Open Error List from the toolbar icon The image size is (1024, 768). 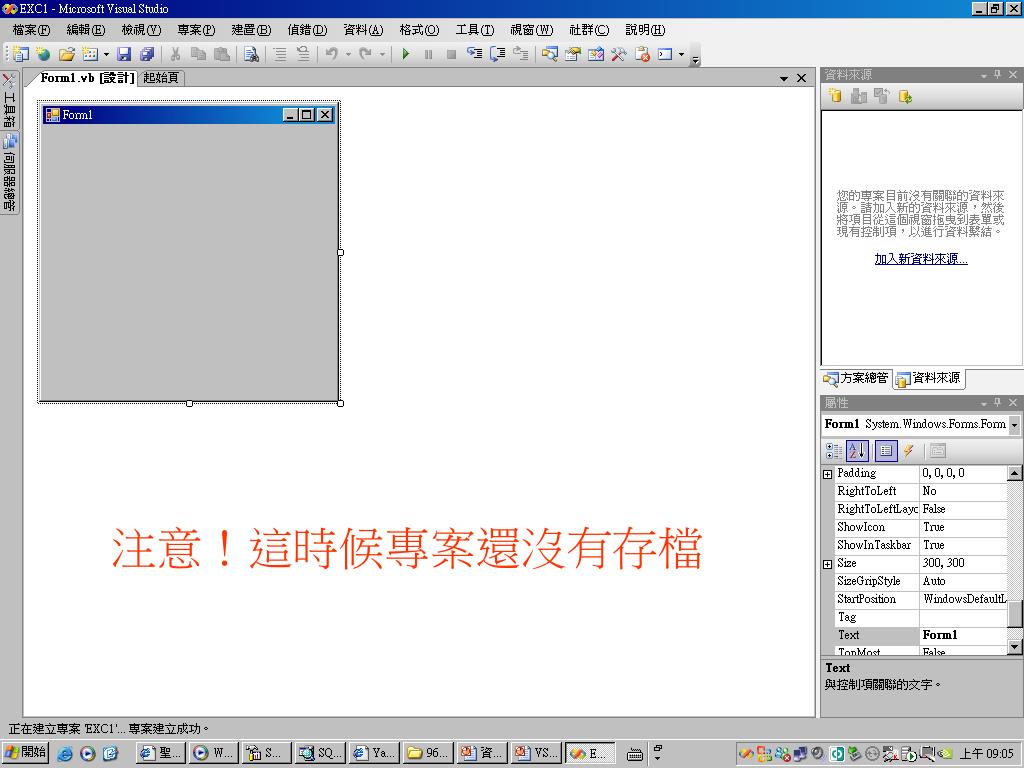pos(642,54)
